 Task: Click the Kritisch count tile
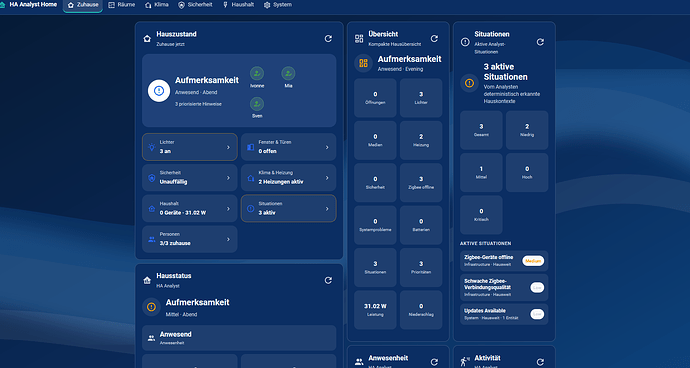481,215
